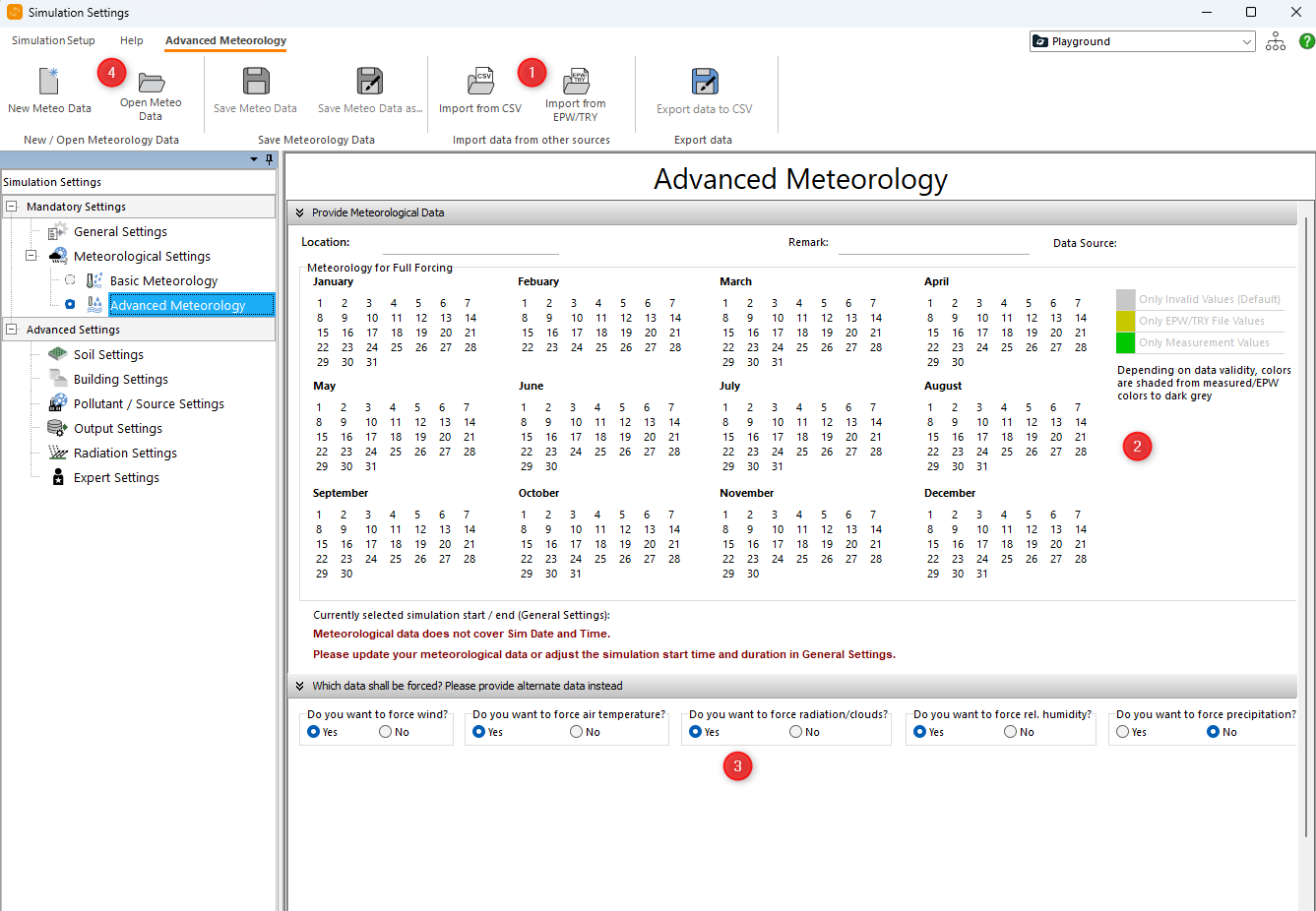Select Basic Meteorology in the tree

point(163,280)
